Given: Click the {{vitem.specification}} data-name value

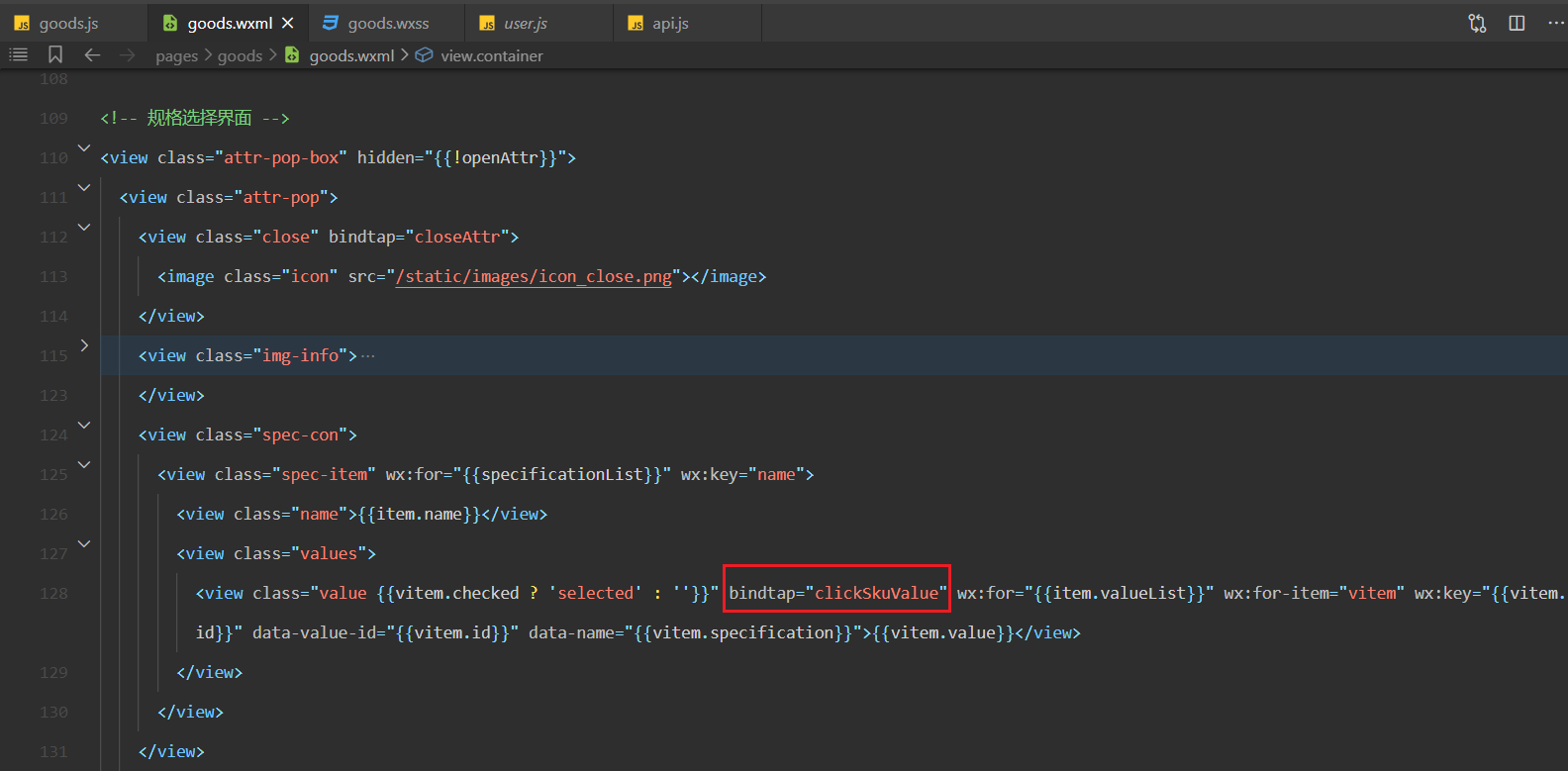Looking at the screenshot, I should [x=743, y=633].
